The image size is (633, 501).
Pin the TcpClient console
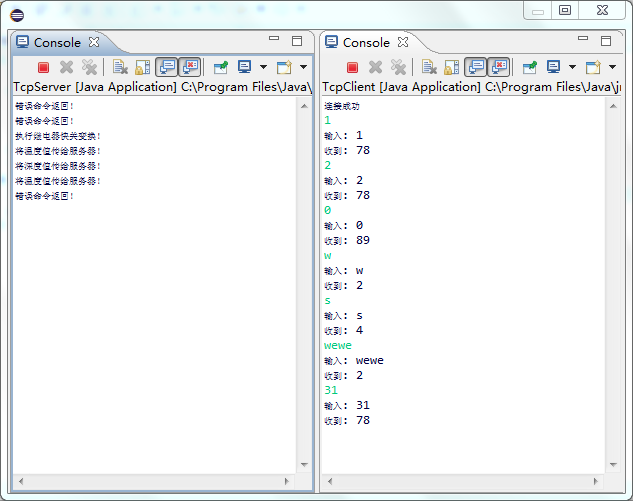[x=530, y=67]
